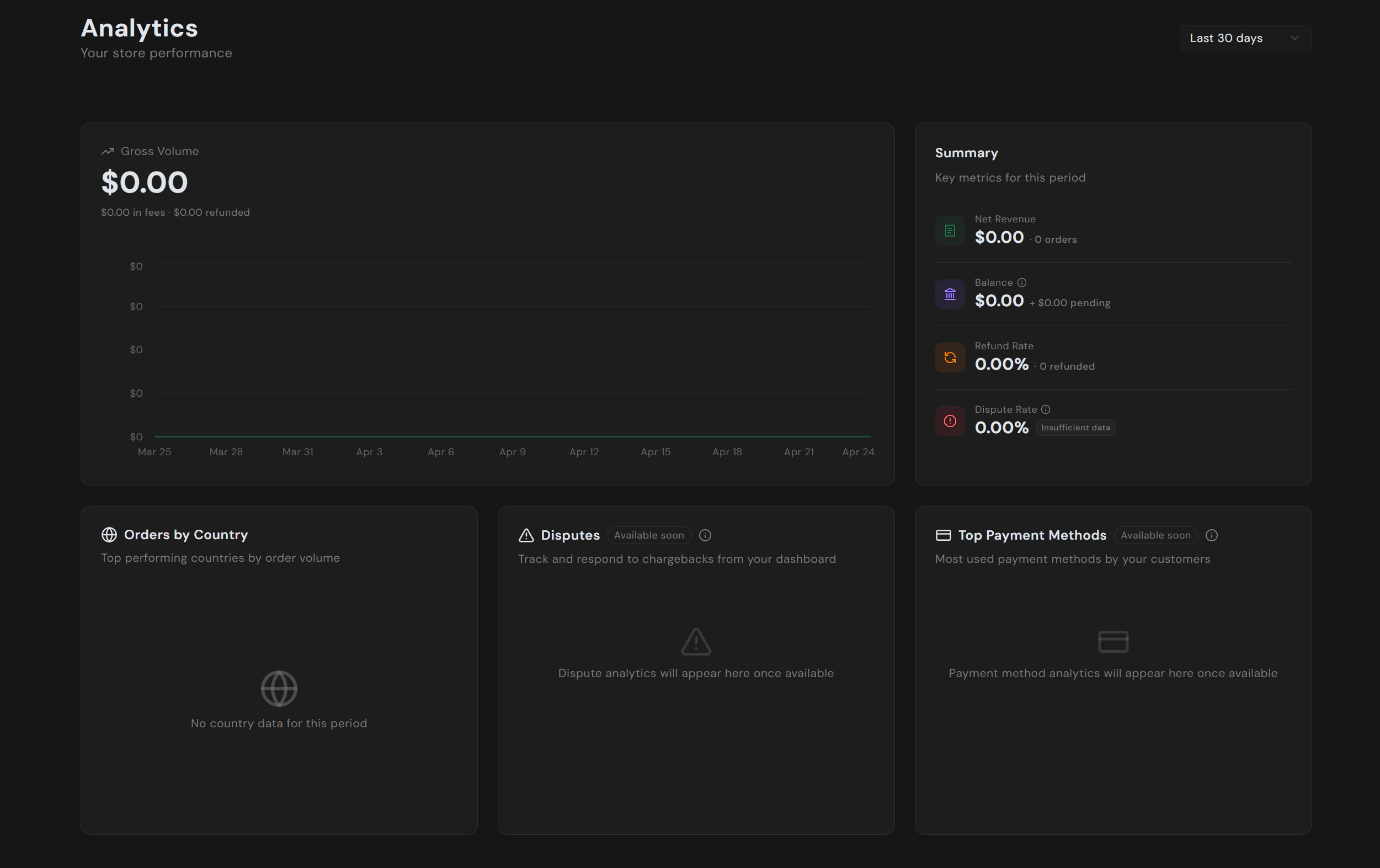The height and width of the screenshot is (868, 1380).
Task: Click the Balance bank icon
Action: [949, 294]
